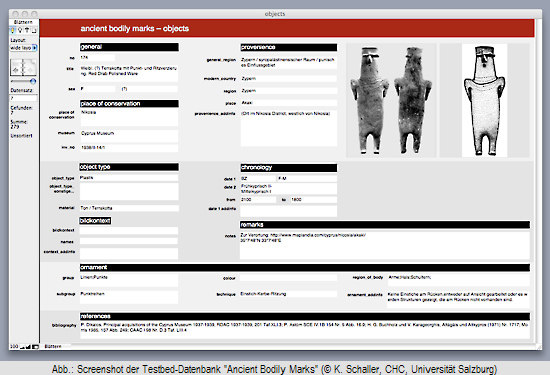Click museum field Cyprus Museum
The height and width of the screenshot is (375, 550).
point(129,136)
